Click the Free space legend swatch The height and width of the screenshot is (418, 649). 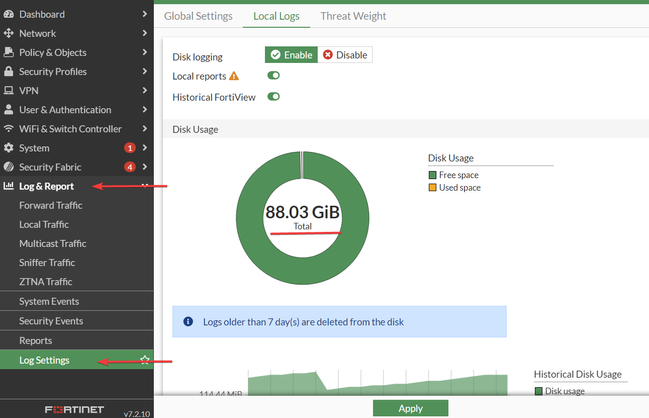coord(433,175)
